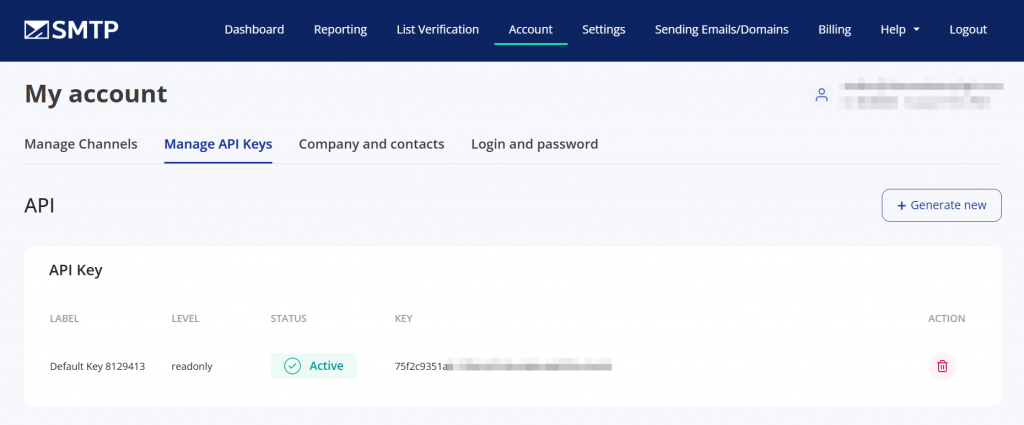Select the Manage API Keys tab
The width and height of the screenshot is (1024, 425).
point(218,144)
